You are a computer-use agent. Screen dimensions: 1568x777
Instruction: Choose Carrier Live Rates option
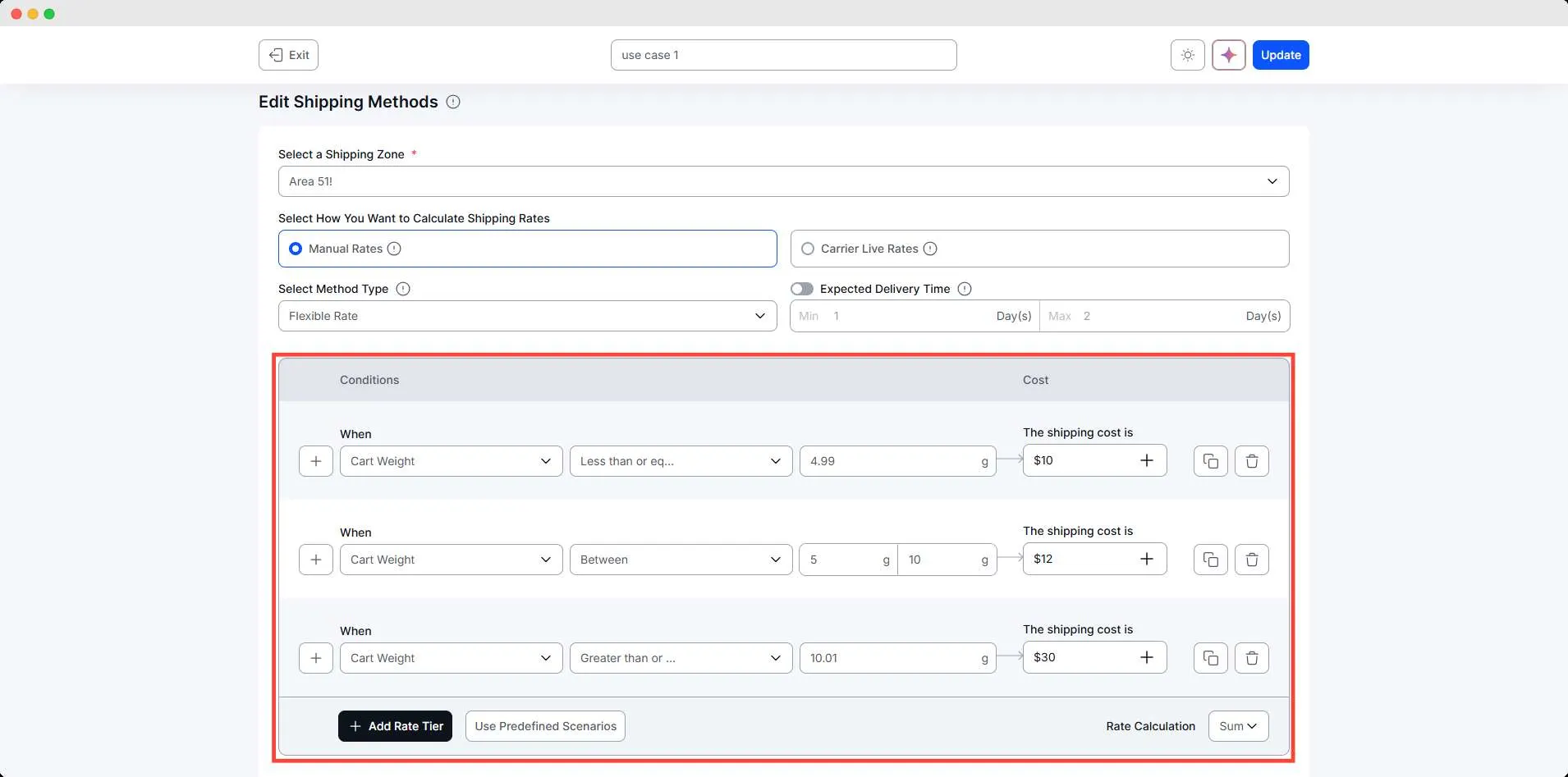coord(807,249)
